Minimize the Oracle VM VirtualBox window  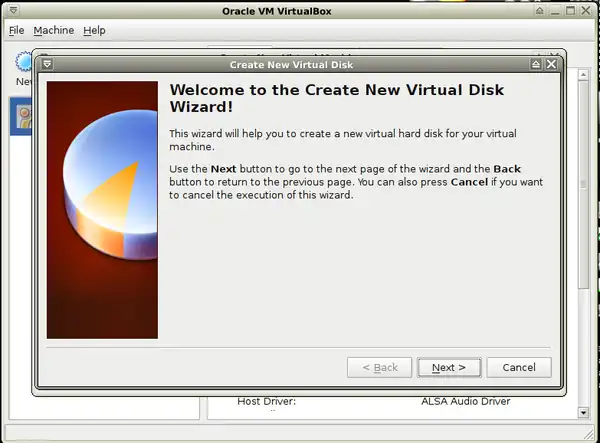click(554, 10)
